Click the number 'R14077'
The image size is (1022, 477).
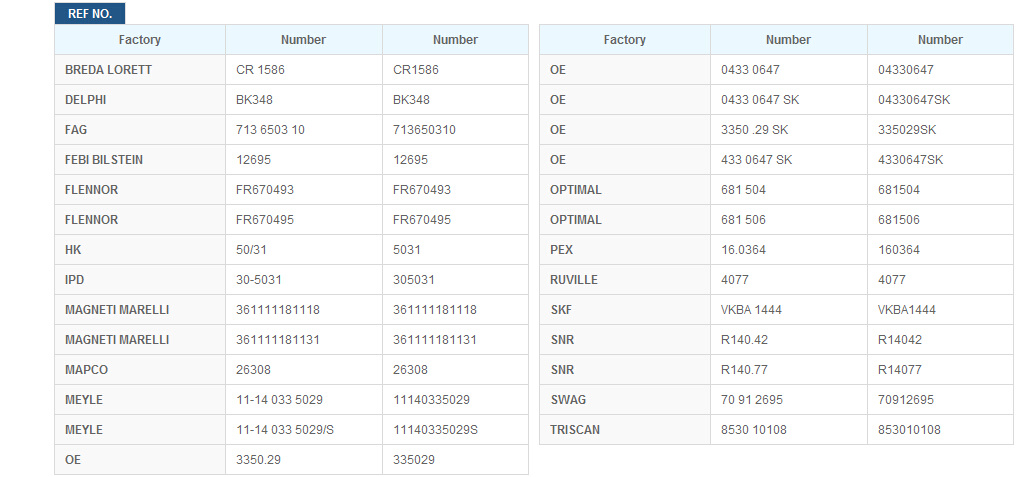coord(900,369)
